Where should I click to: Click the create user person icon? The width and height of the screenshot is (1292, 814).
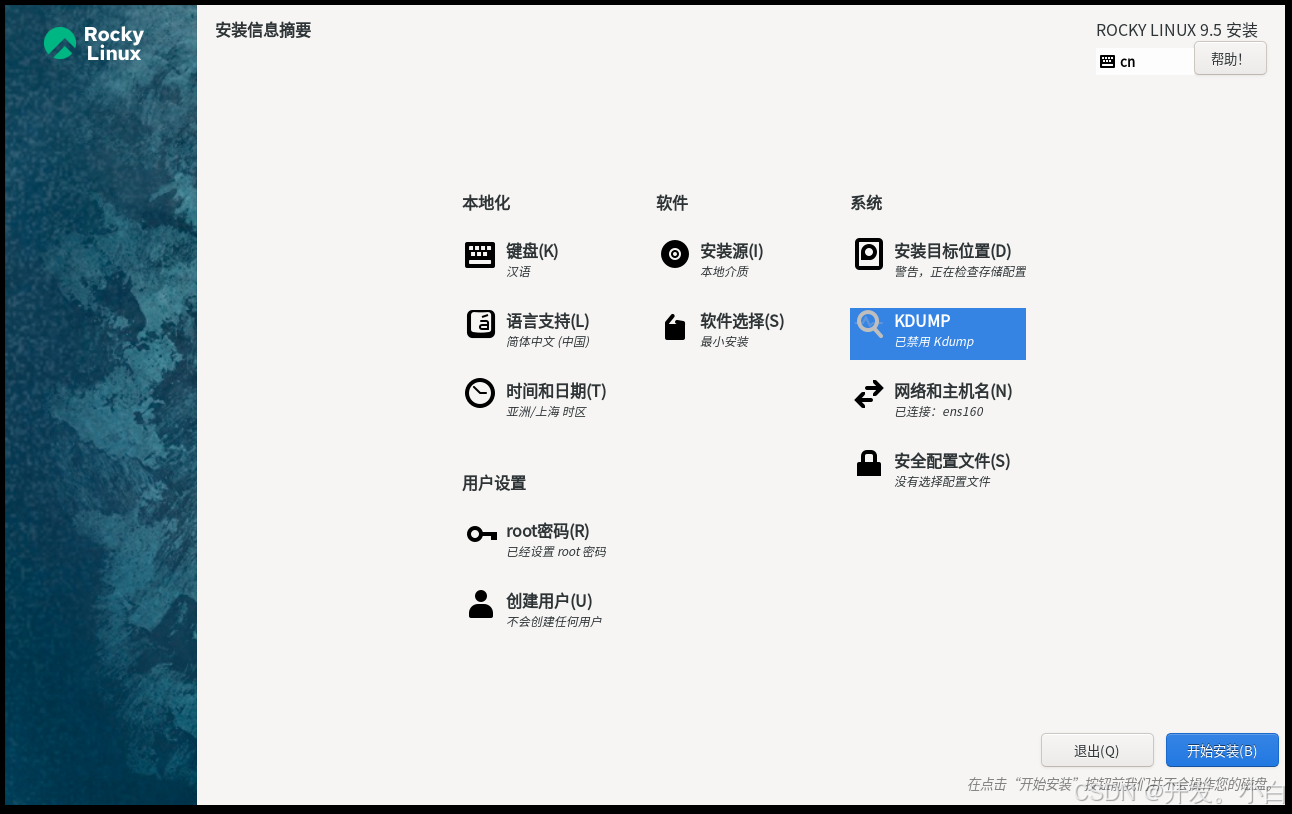[x=481, y=604]
